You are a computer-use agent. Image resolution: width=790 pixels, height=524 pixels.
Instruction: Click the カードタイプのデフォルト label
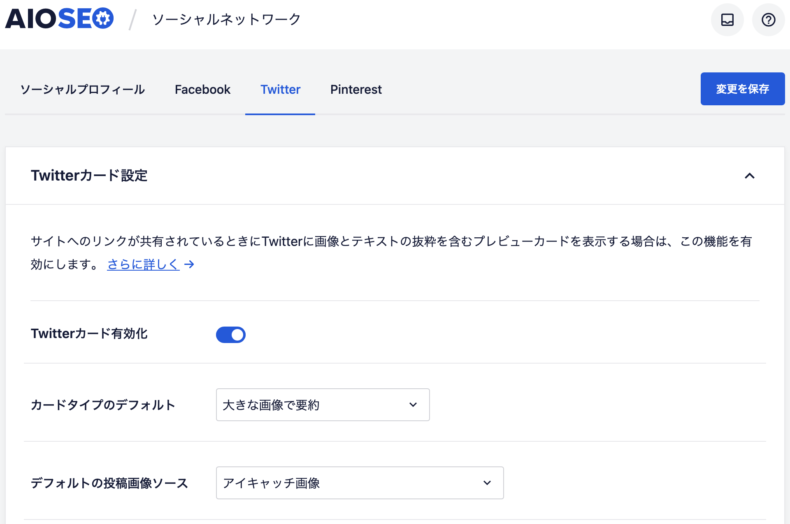103,405
